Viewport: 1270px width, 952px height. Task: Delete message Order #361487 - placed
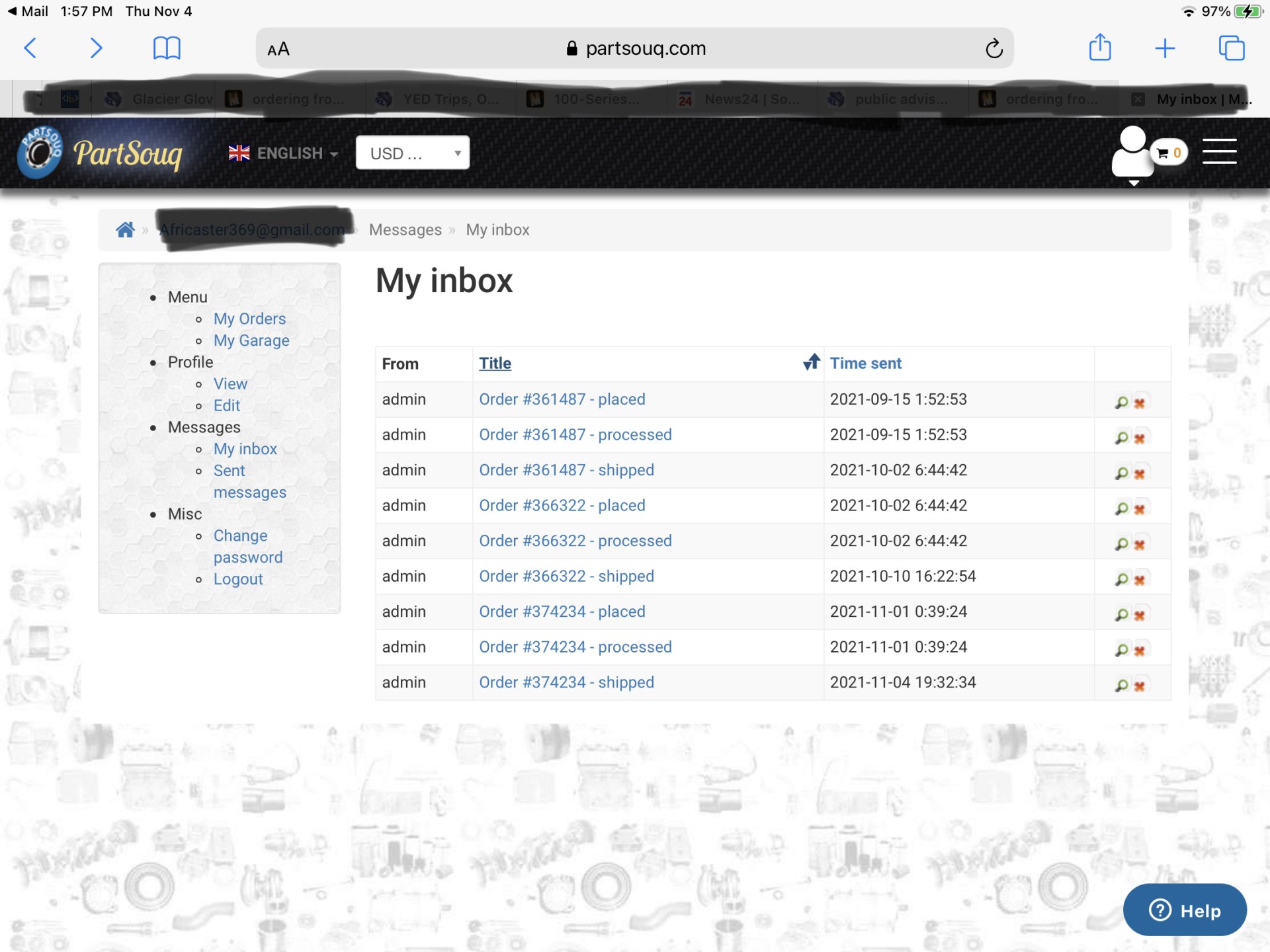1139,403
